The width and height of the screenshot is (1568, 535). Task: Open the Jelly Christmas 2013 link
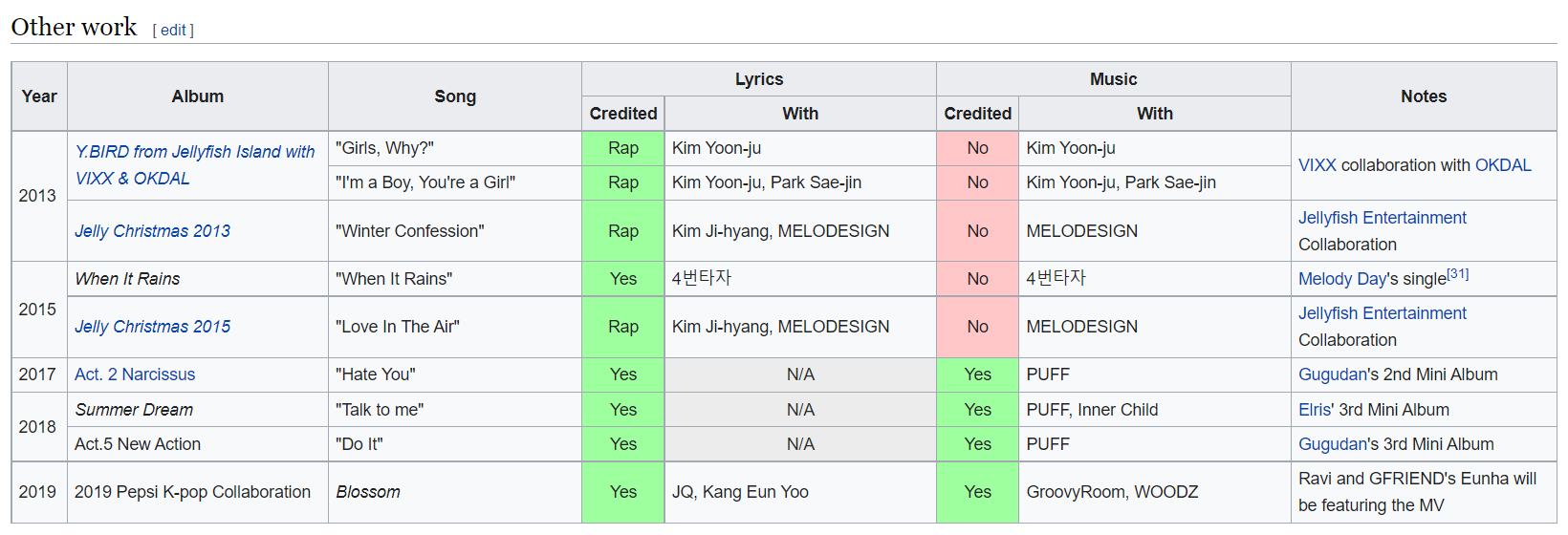coord(153,231)
